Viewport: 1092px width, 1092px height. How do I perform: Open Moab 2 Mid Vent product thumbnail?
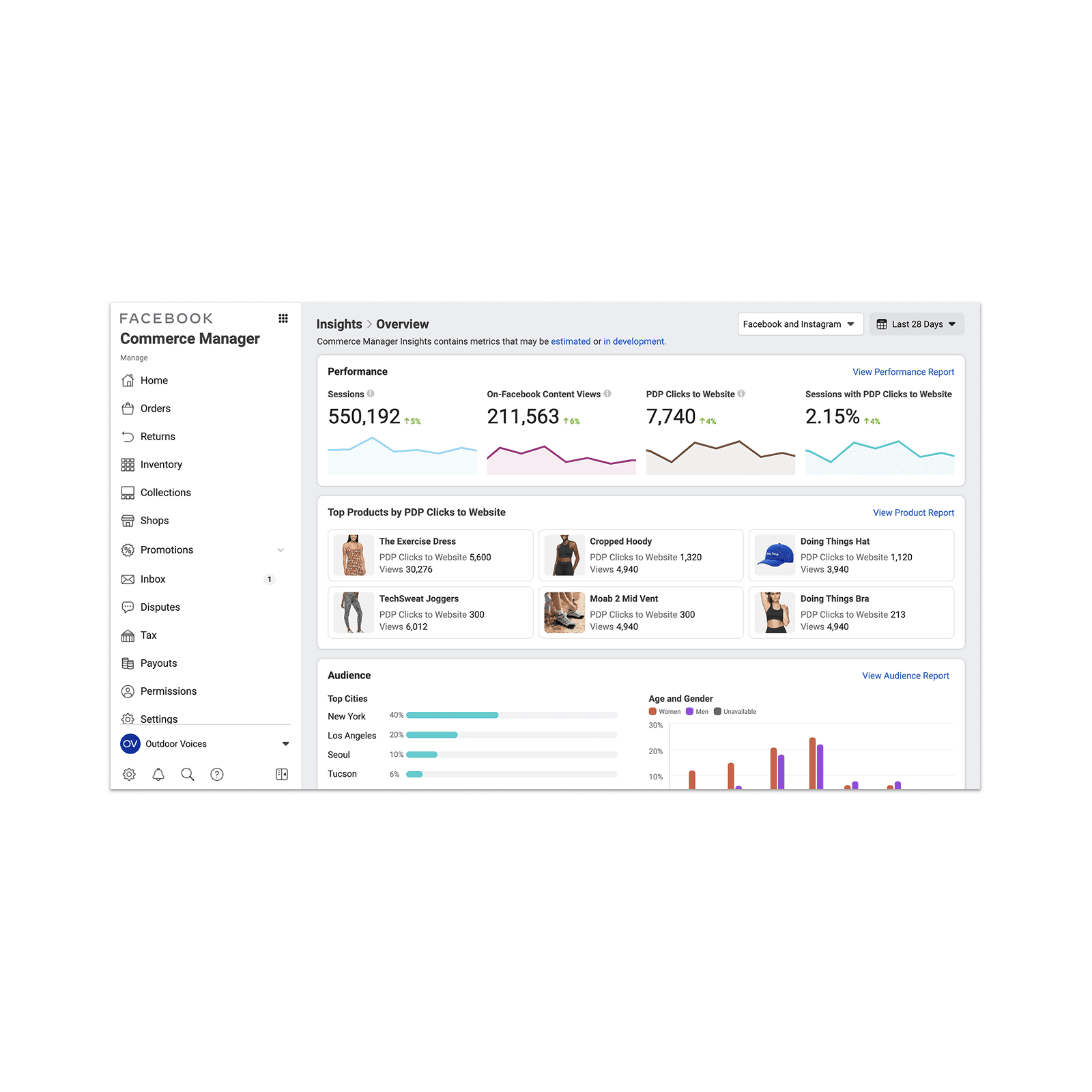click(x=564, y=613)
